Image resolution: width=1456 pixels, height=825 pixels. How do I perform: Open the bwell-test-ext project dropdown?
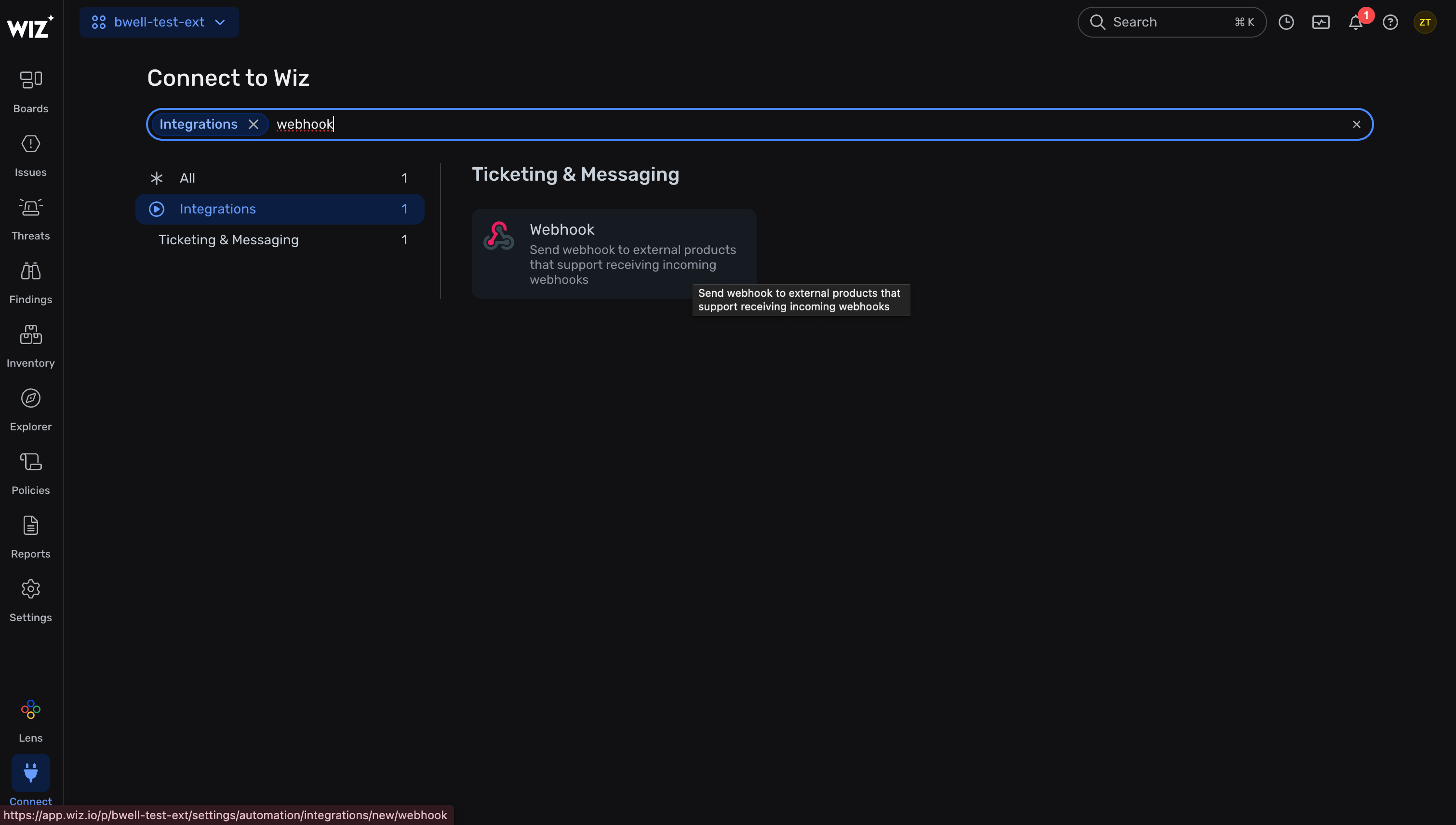[x=159, y=22]
